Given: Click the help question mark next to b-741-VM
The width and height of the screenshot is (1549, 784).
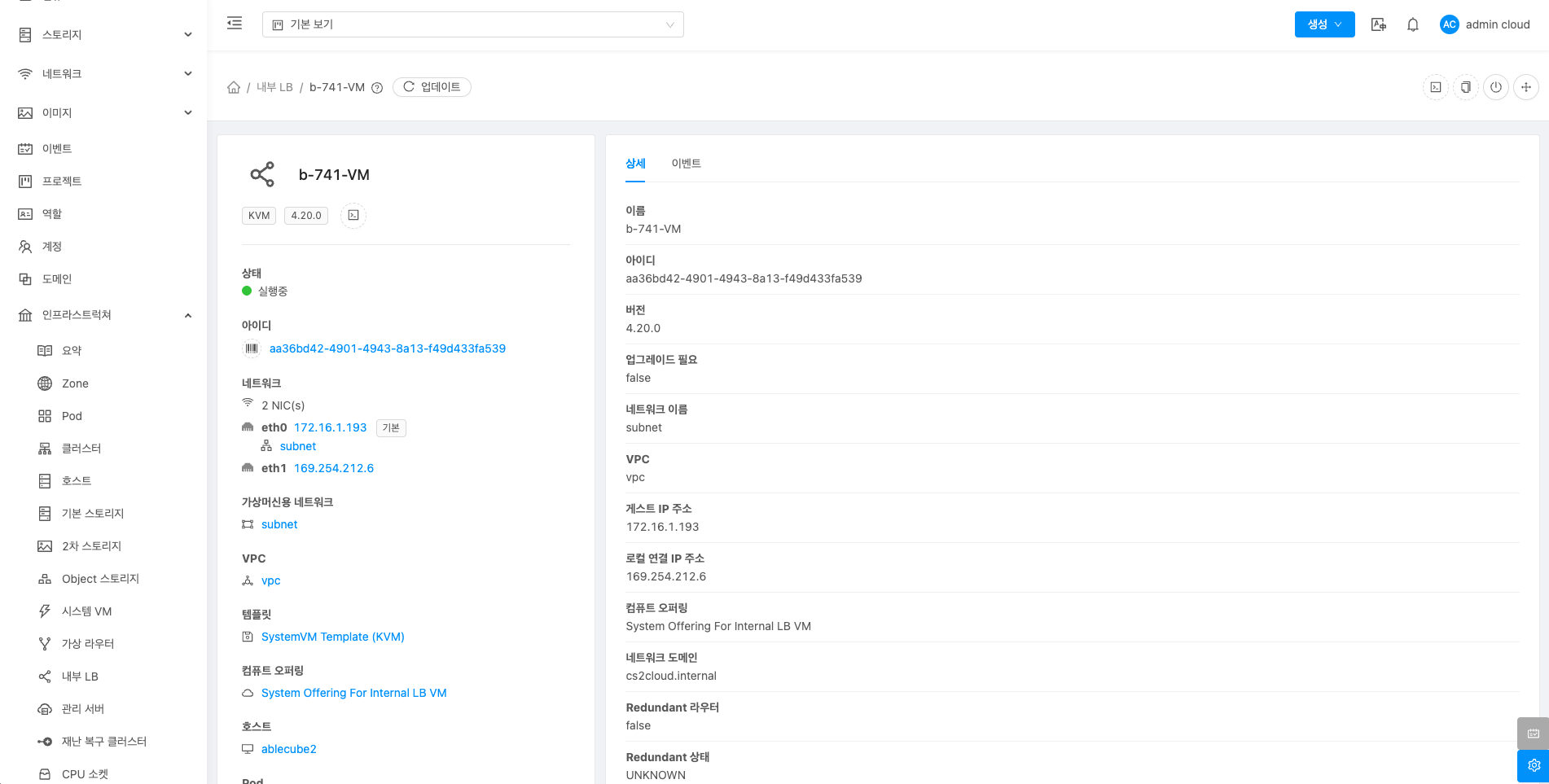Looking at the screenshot, I should pyautogui.click(x=377, y=88).
